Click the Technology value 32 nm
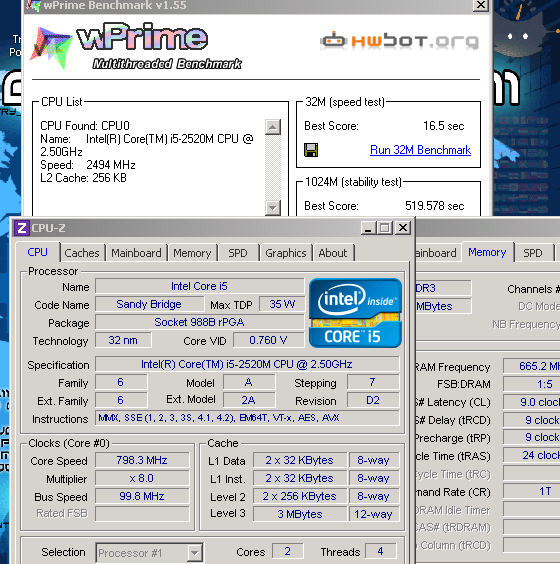The image size is (560, 564). (123, 340)
